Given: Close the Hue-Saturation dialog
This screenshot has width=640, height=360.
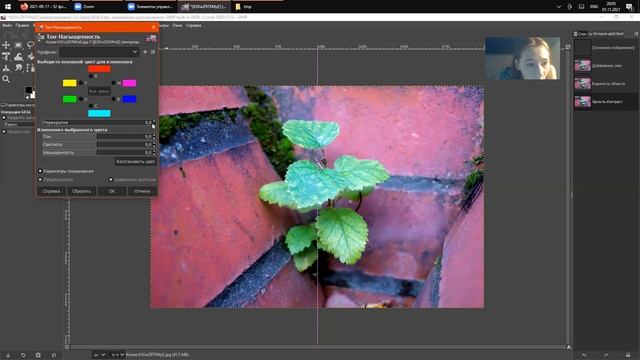Looking at the screenshot, I should (x=153, y=27).
